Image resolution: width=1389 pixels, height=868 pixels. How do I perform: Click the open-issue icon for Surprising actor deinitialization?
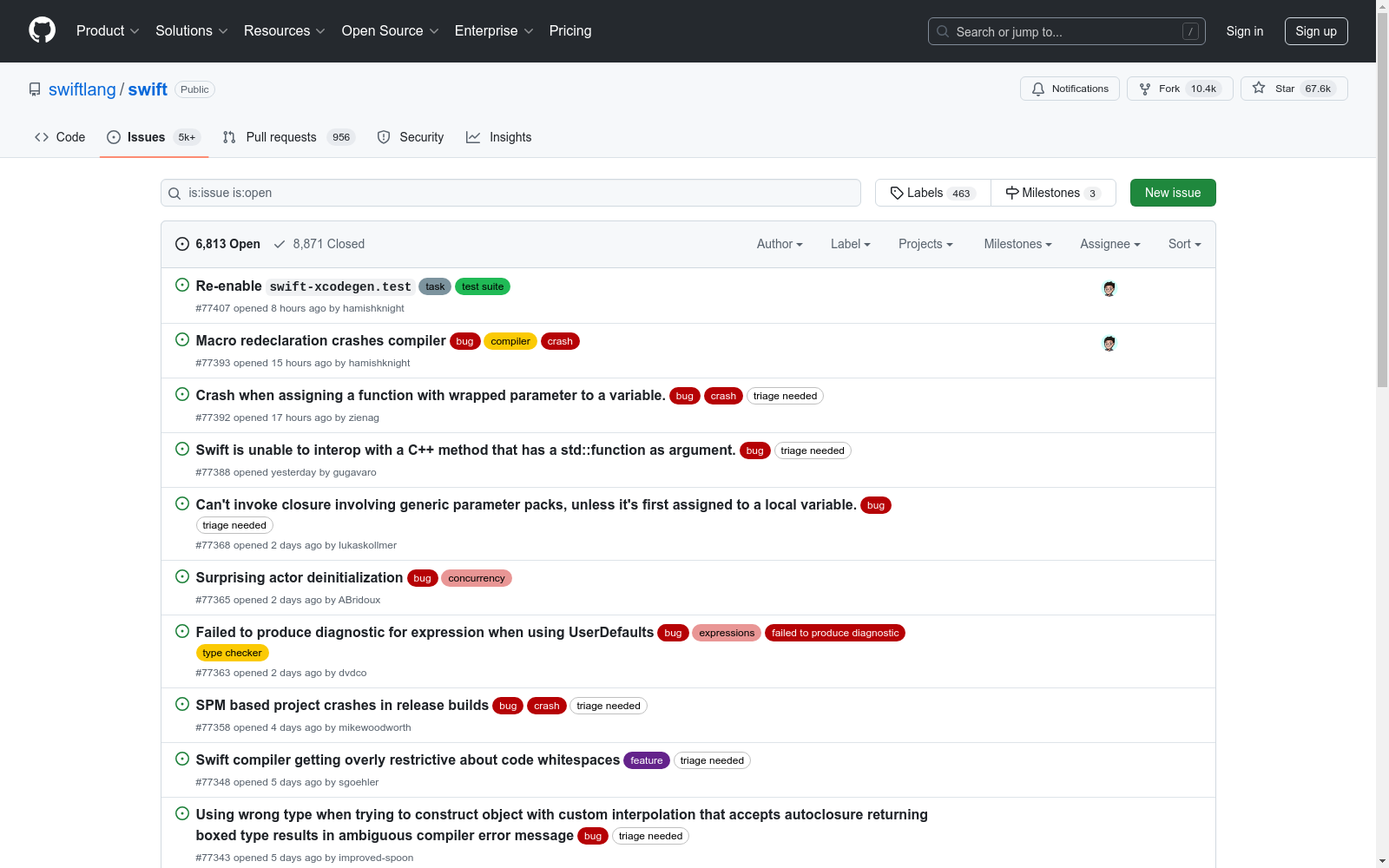click(182, 576)
